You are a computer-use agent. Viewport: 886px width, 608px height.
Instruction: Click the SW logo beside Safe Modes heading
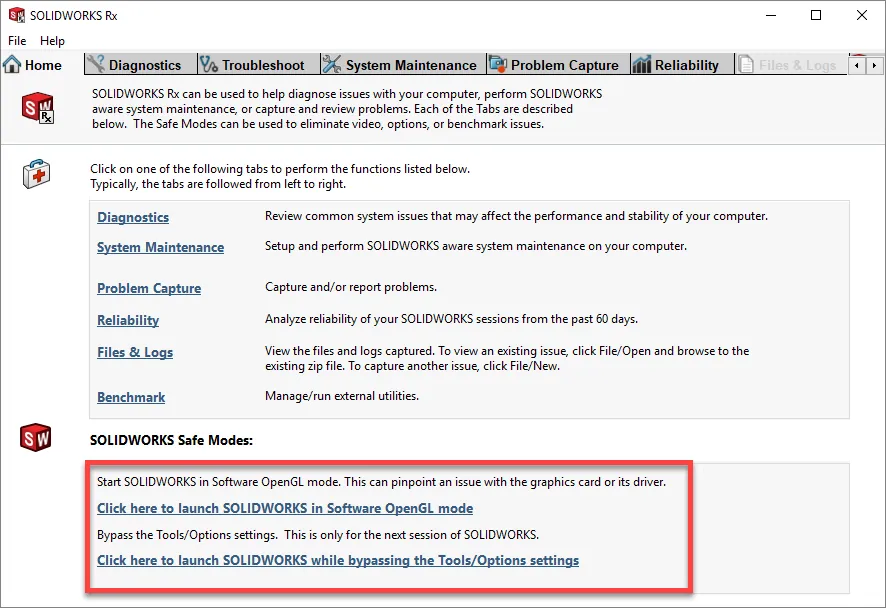tap(36, 438)
